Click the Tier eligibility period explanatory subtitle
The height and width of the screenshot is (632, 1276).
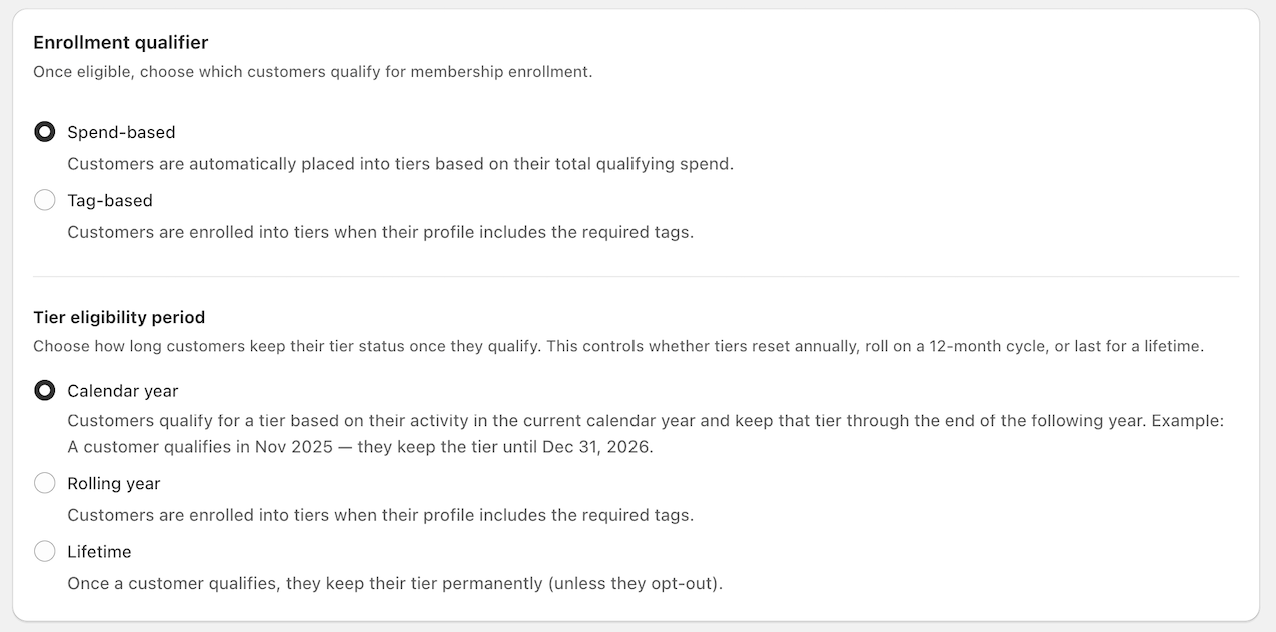tap(618, 347)
